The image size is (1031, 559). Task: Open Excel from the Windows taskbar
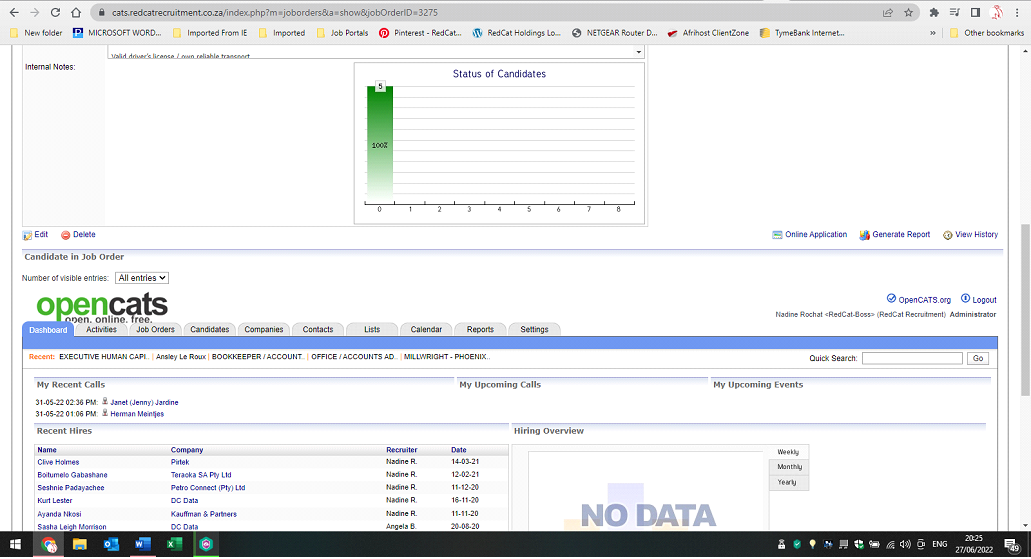[174, 545]
